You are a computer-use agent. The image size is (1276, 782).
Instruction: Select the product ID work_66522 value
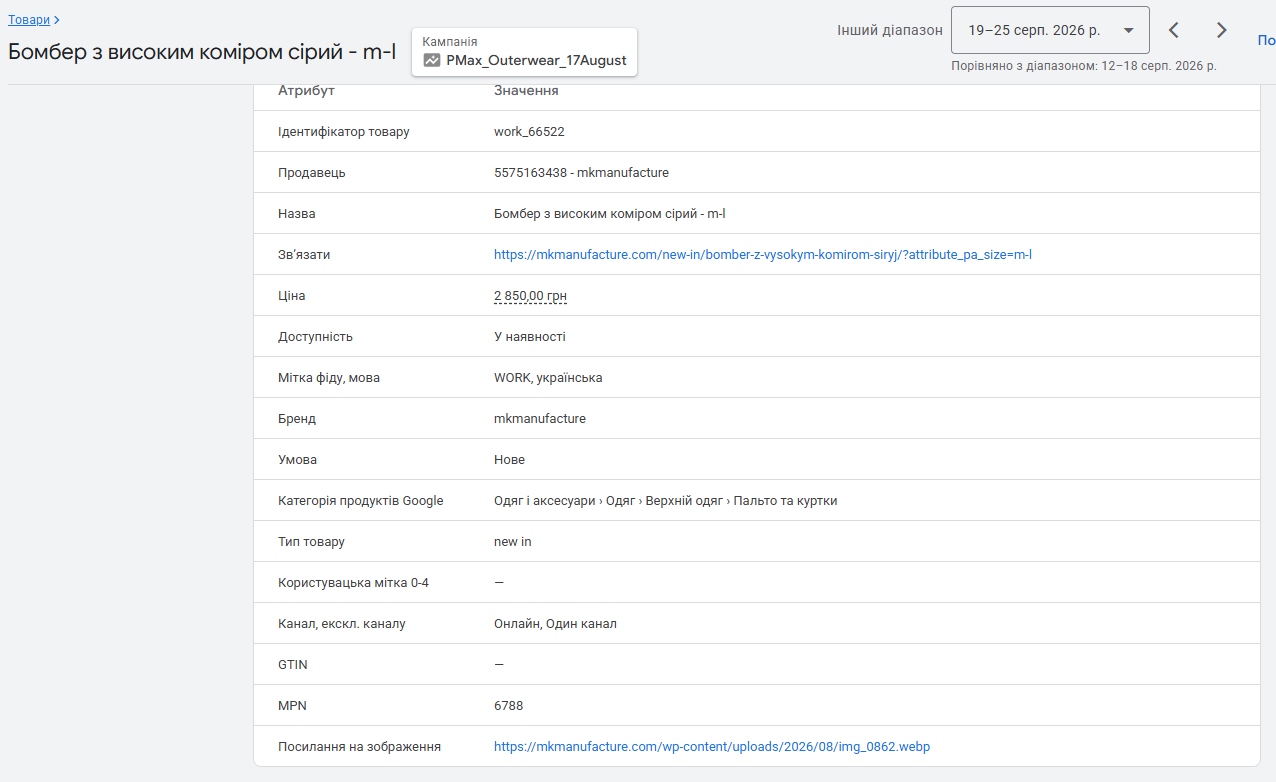coord(529,132)
